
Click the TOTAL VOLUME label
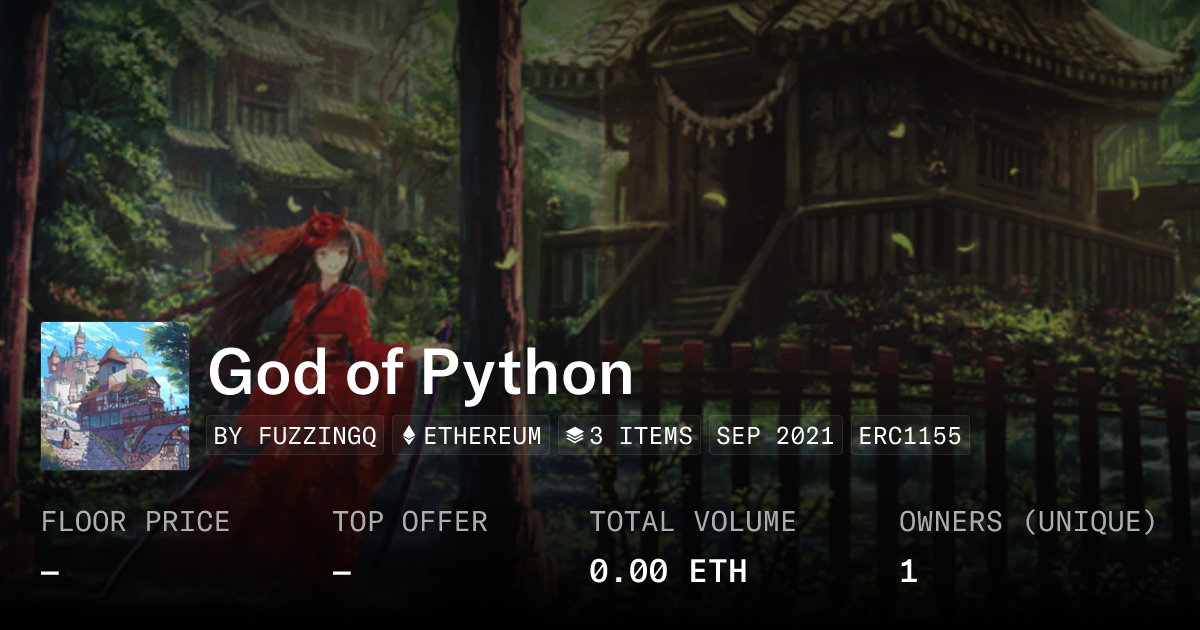(x=693, y=522)
